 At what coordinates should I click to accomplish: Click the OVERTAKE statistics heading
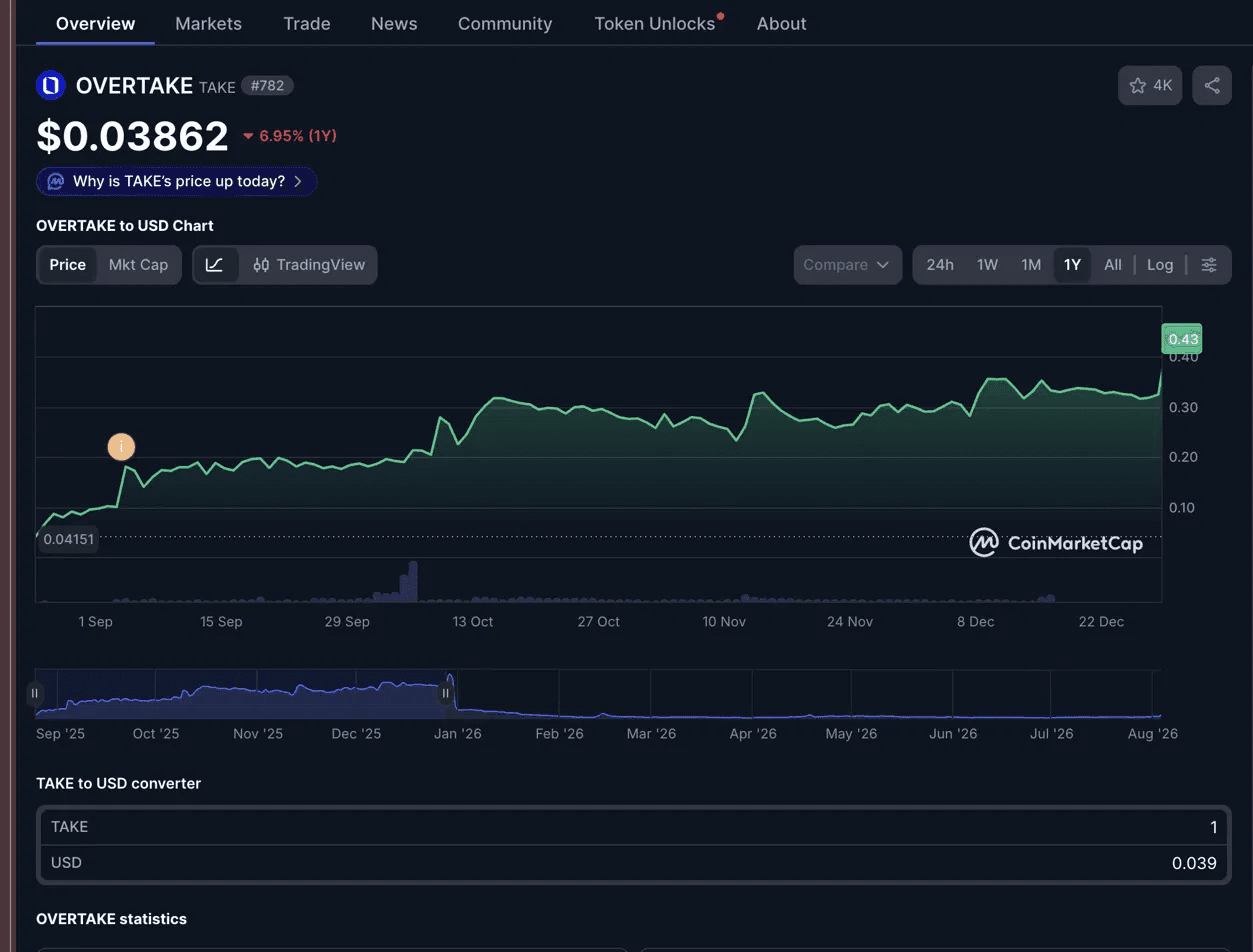click(111, 918)
